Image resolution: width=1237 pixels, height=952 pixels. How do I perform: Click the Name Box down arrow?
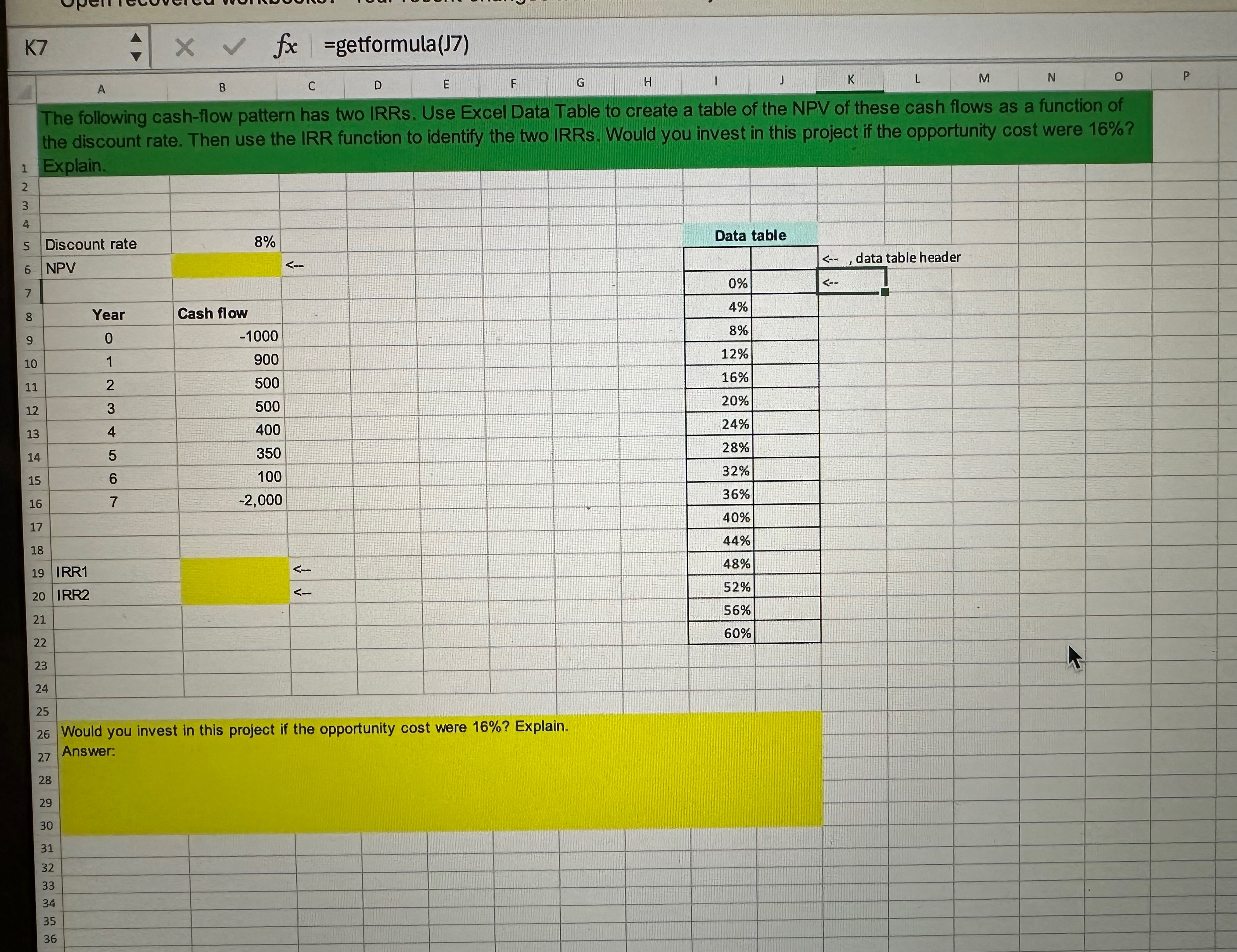point(136,56)
